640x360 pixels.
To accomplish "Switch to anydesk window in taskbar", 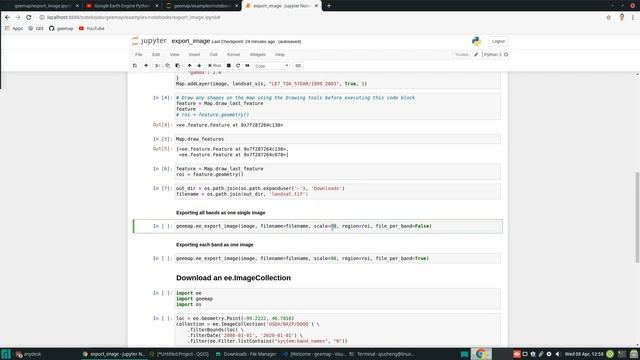I will (x=29, y=354).
